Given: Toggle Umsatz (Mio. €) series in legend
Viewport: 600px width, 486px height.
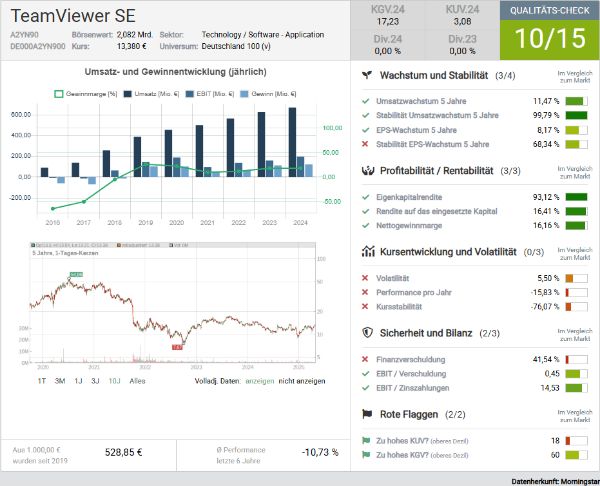Looking at the screenshot, I should [151, 94].
